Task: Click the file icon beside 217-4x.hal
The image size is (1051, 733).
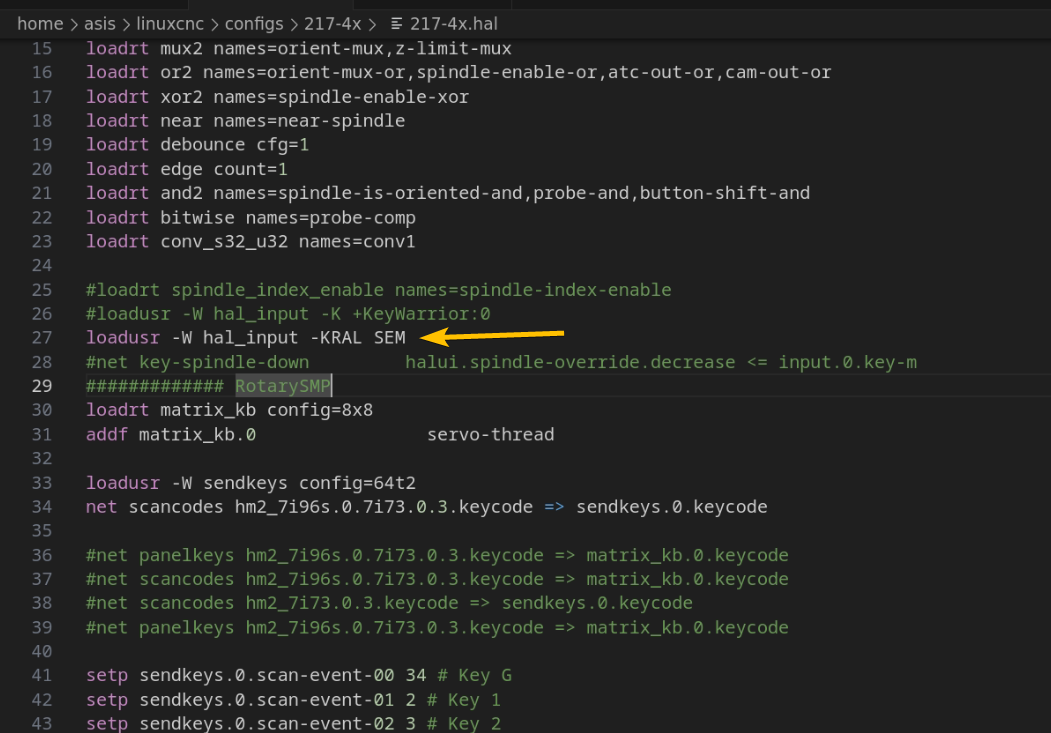Action: tap(397, 24)
